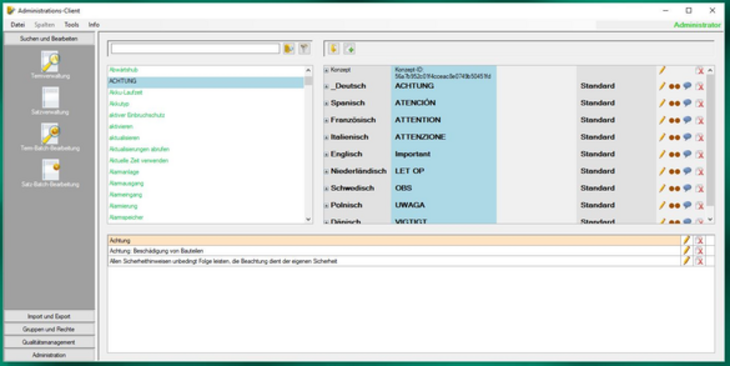Open comment bubble in the _Deutsch row

[x=687, y=86]
